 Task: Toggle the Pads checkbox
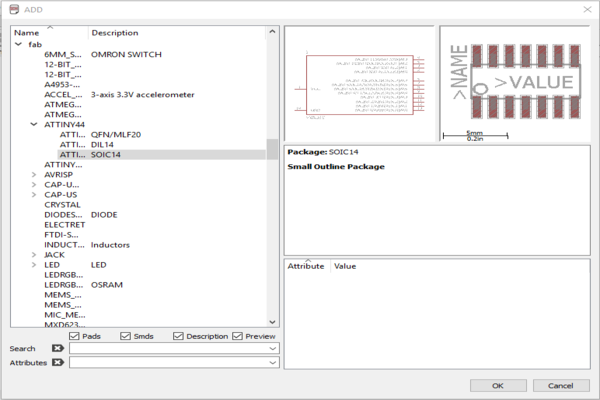point(74,336)
